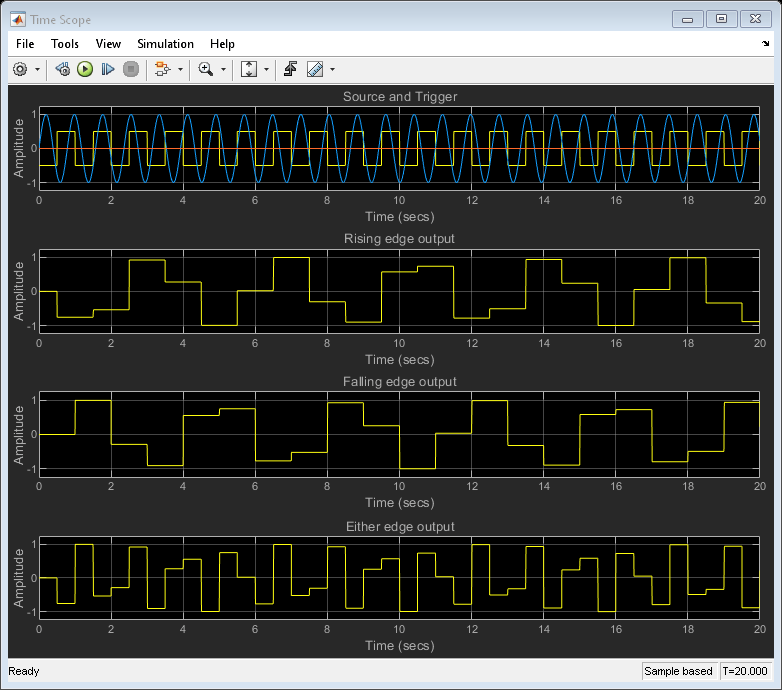Open the Help menu
This screenshot has height=690, width=782.
tap(222, 44)
